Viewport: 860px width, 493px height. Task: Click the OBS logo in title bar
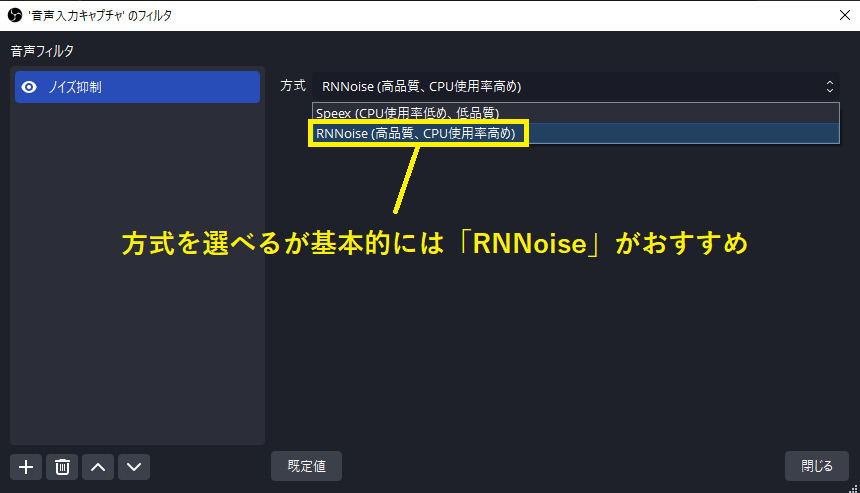[x=15, y=15]
